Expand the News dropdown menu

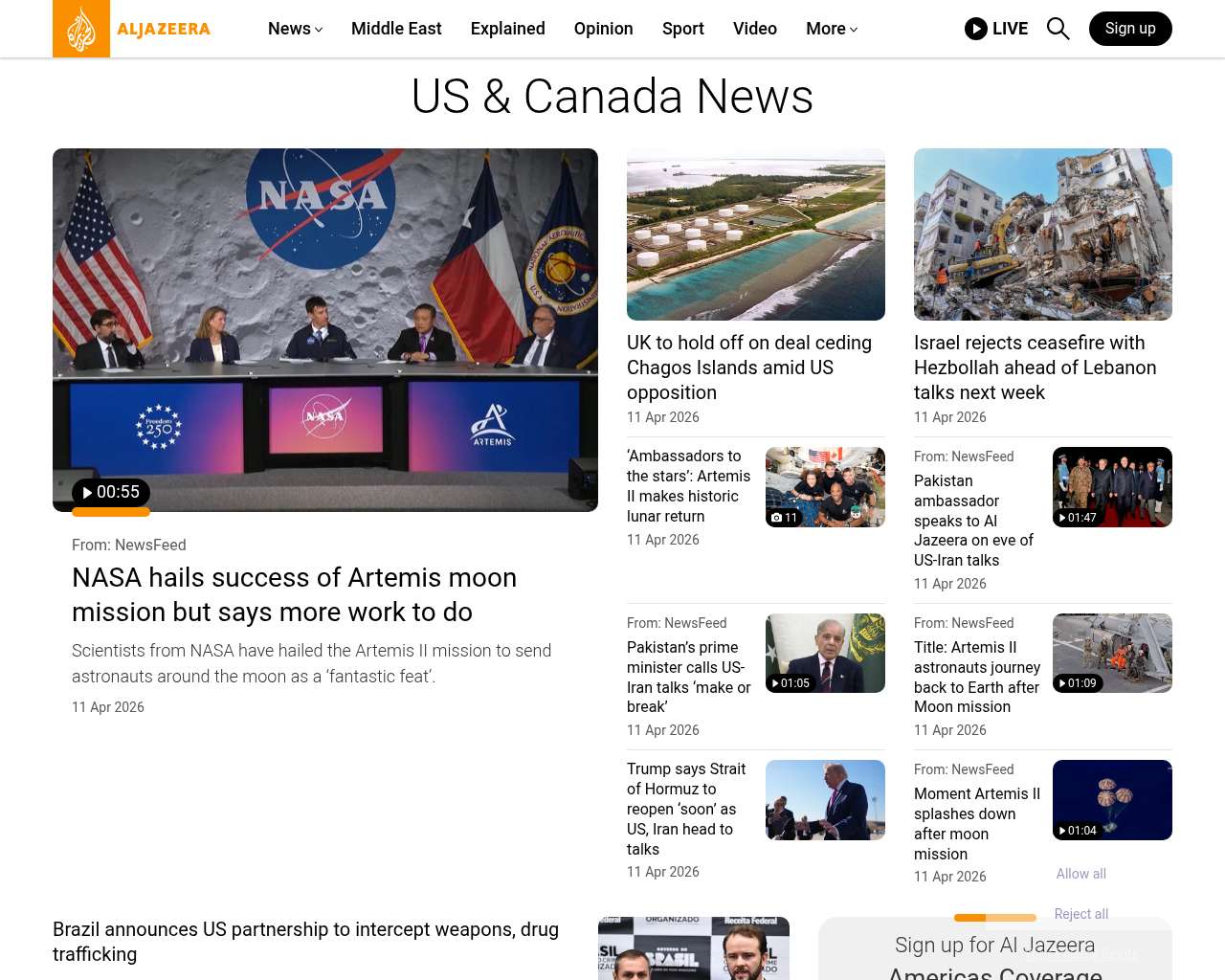click(295, 29)
